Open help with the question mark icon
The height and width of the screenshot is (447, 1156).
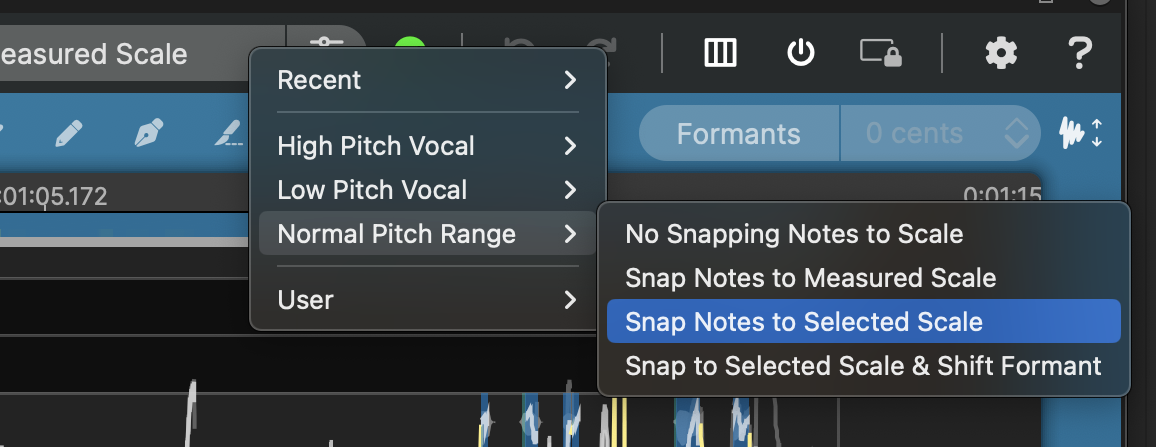point(1079,53)
